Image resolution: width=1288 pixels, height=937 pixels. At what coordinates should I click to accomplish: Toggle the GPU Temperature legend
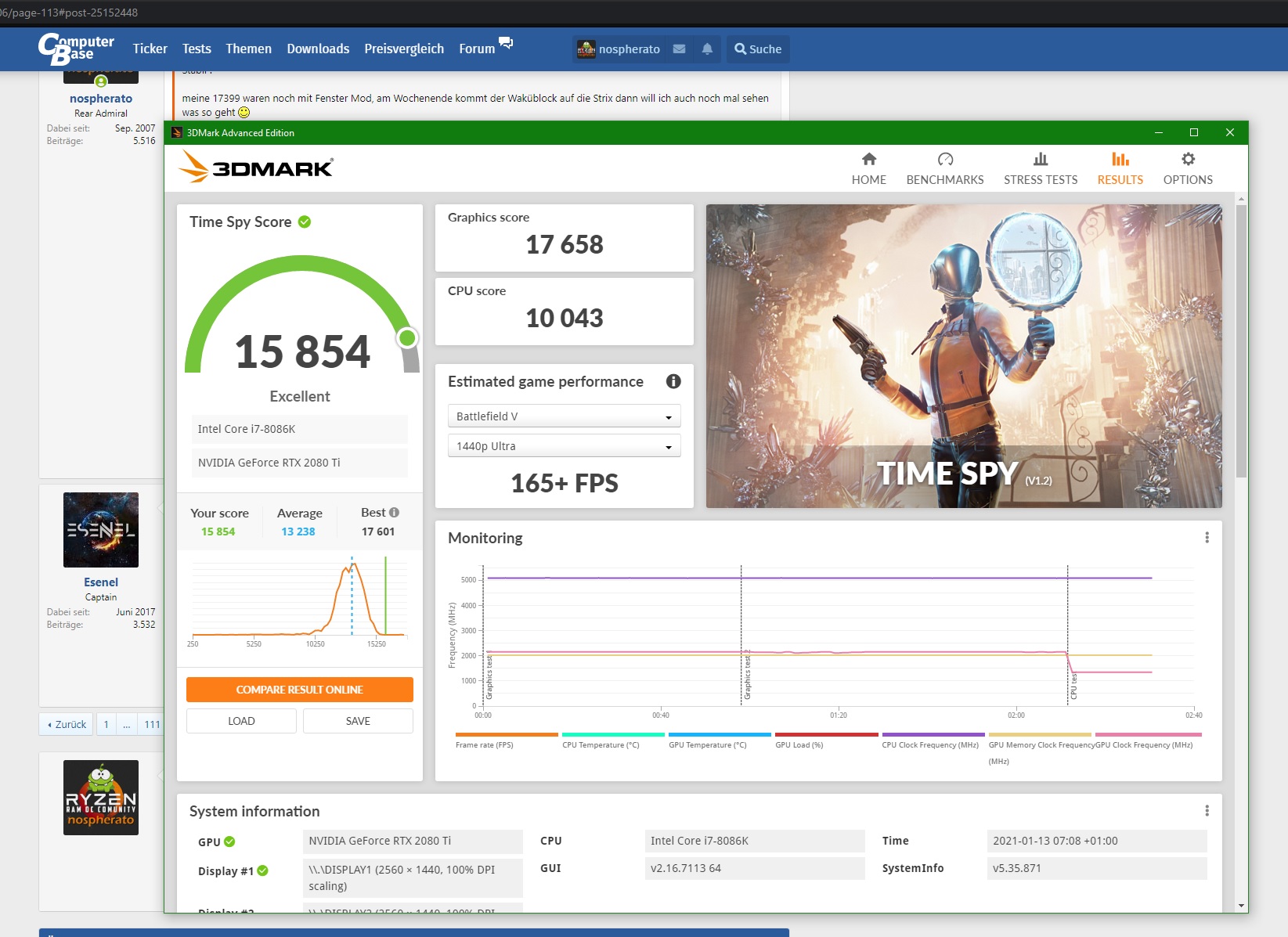[720, 741]
